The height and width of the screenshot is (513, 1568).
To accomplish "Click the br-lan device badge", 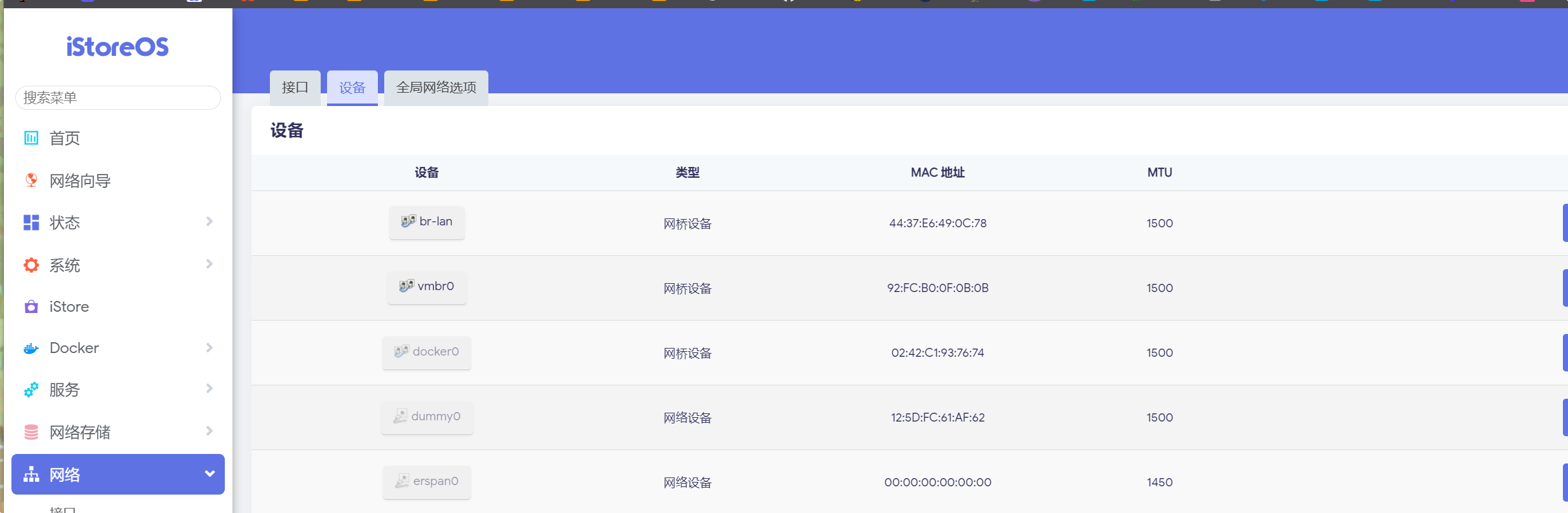I will tap(427, 222).
